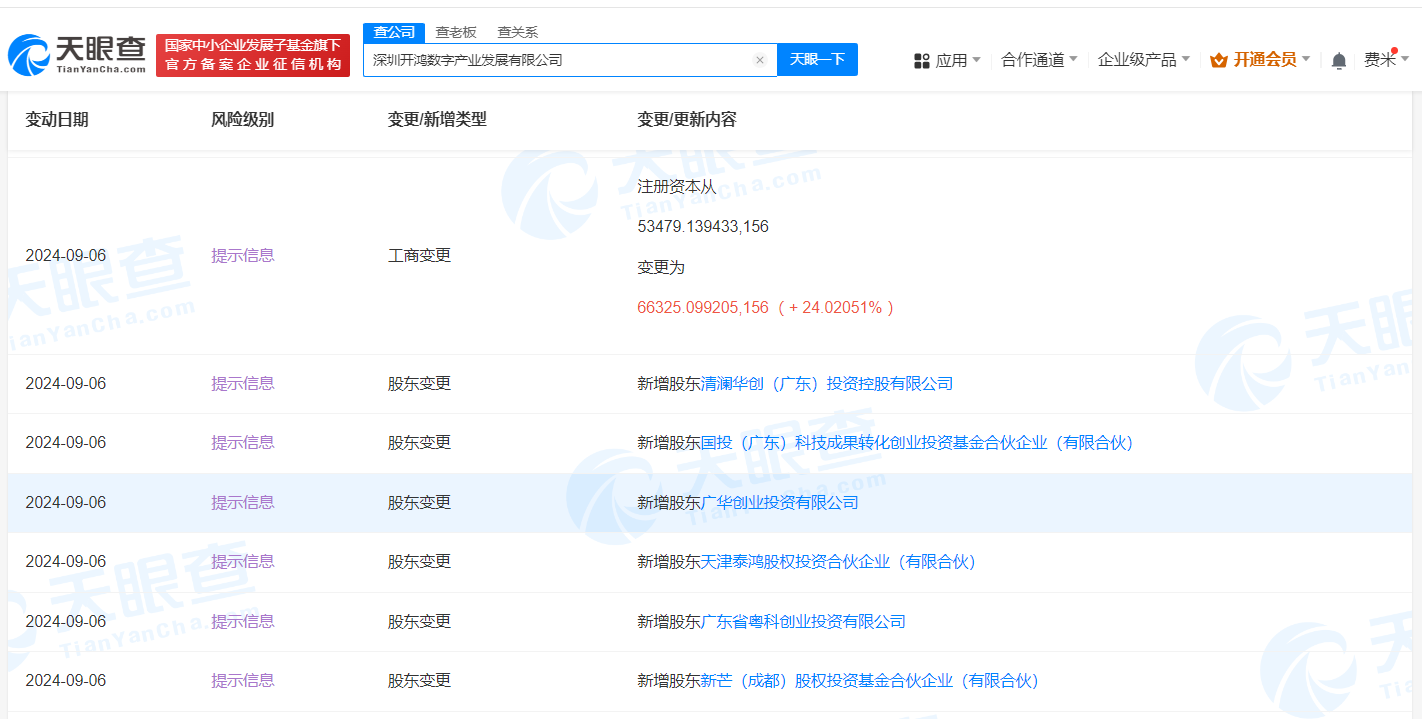Screen dimensions: 1422x719
Task: Click 提示信息 in the 广华创业投资 row
Action: point(243,502)
